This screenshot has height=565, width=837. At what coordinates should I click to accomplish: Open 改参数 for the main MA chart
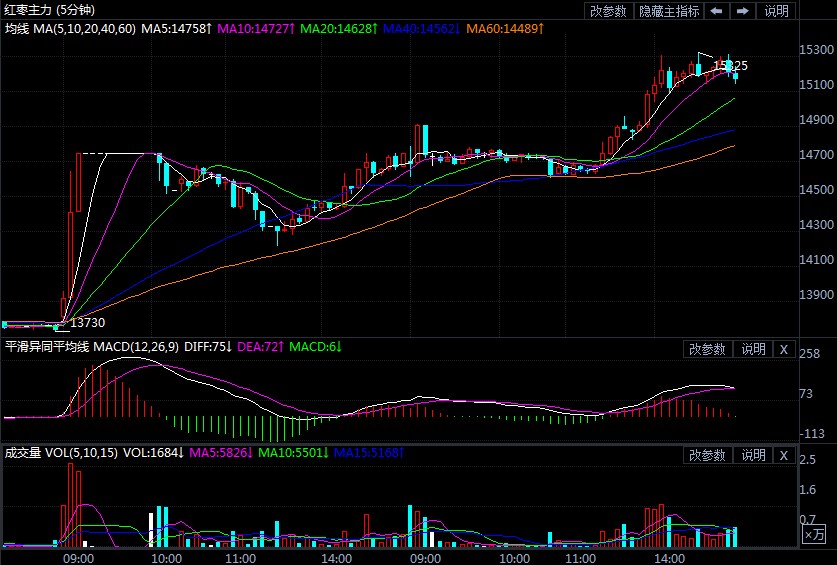608,11
